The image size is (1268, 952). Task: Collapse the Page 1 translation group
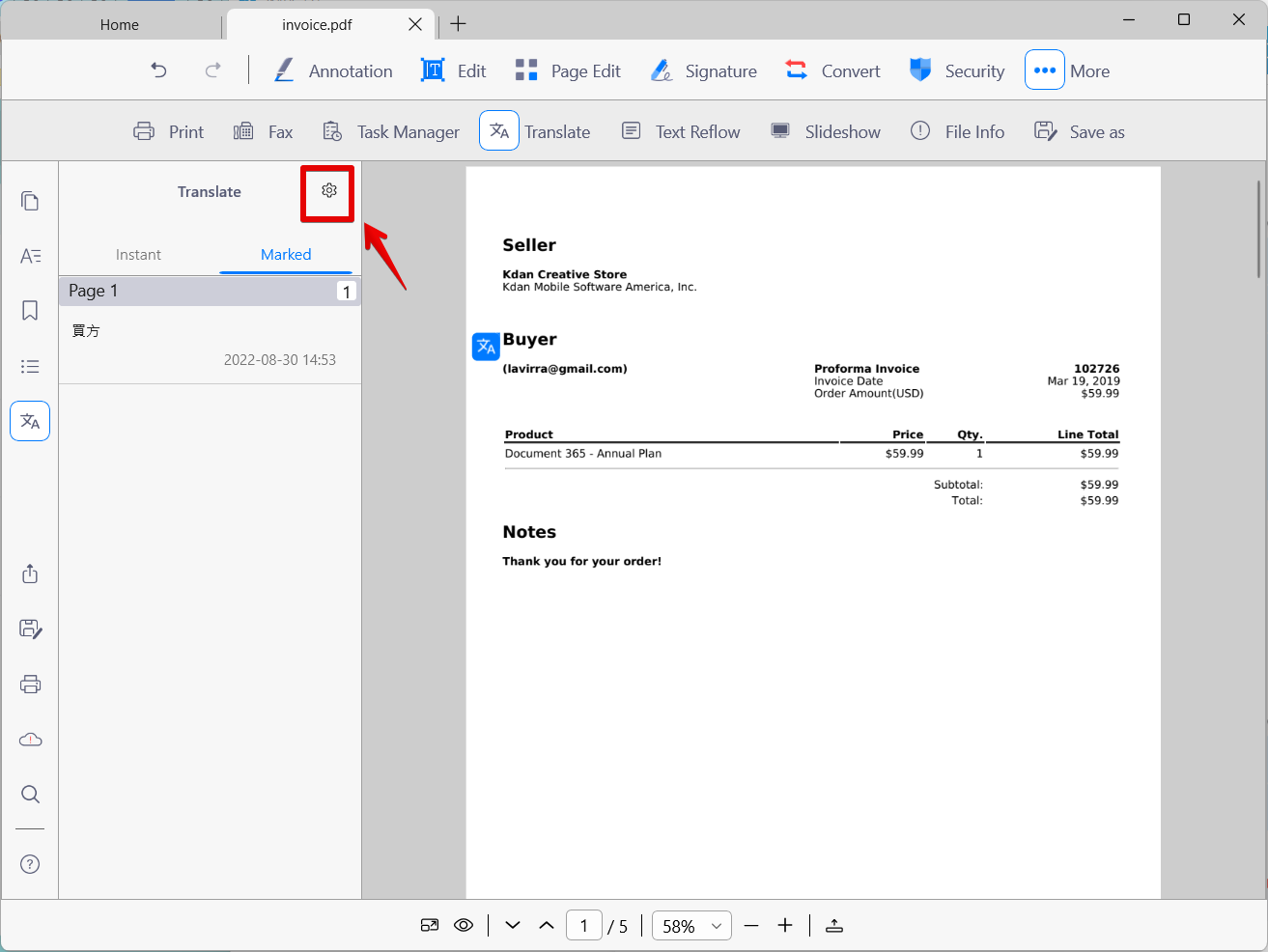click(x=210, y=291)
